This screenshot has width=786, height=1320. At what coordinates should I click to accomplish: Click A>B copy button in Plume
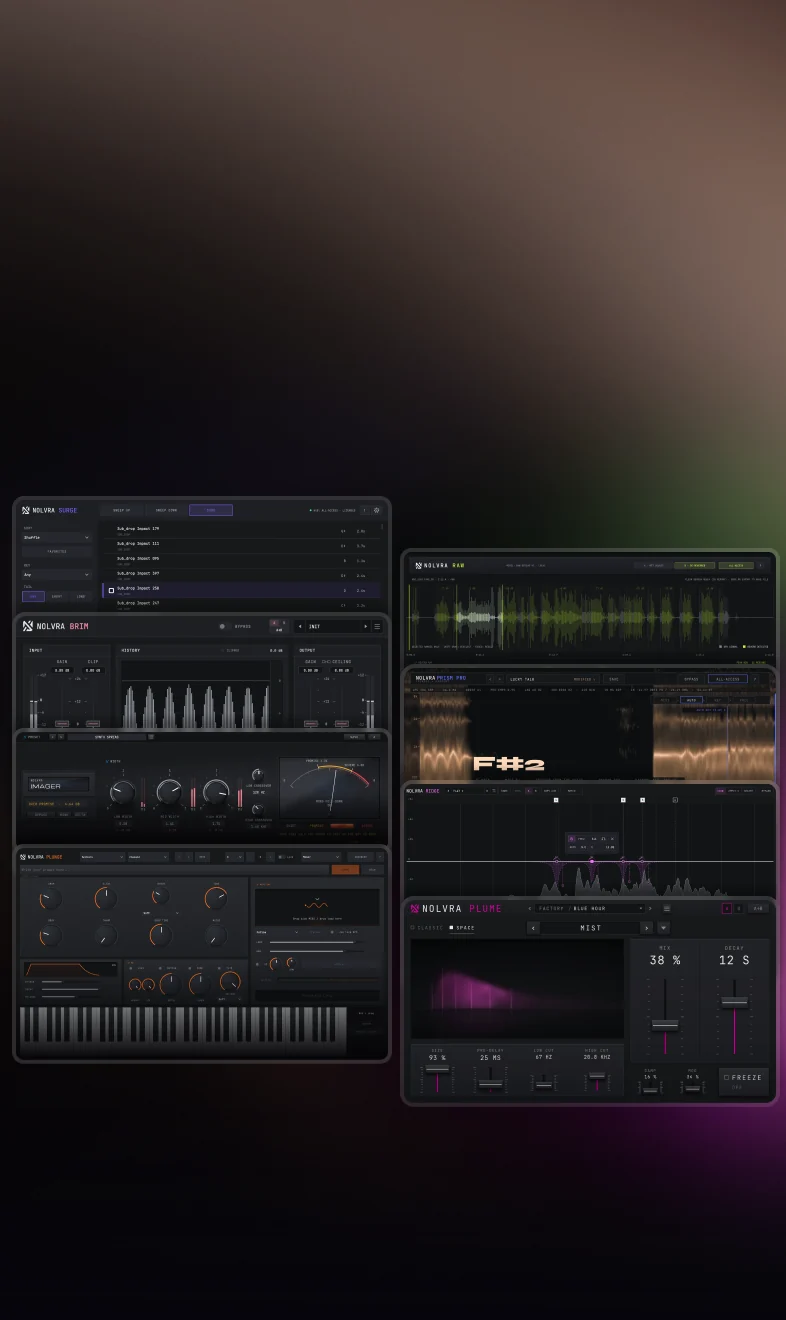pos(758,908)
